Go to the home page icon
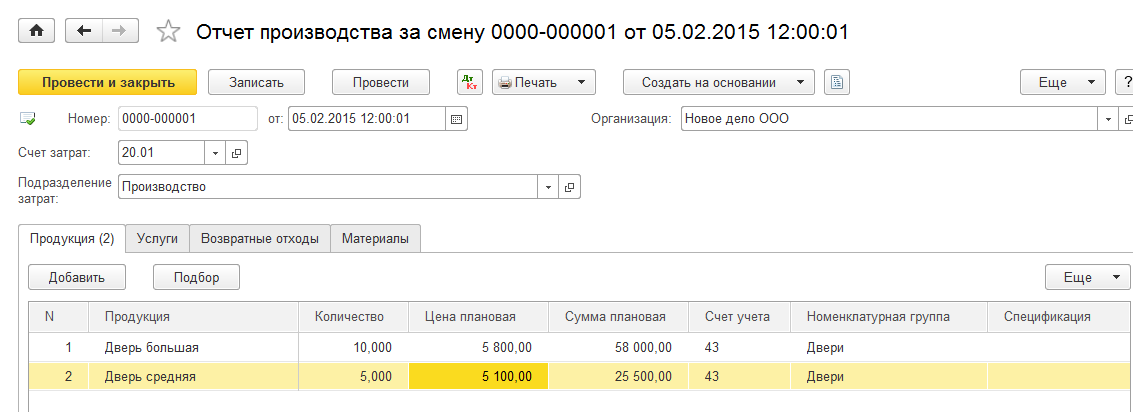Image resolution: width=1133 pixels, height=412 pixels. click(38, 31)
